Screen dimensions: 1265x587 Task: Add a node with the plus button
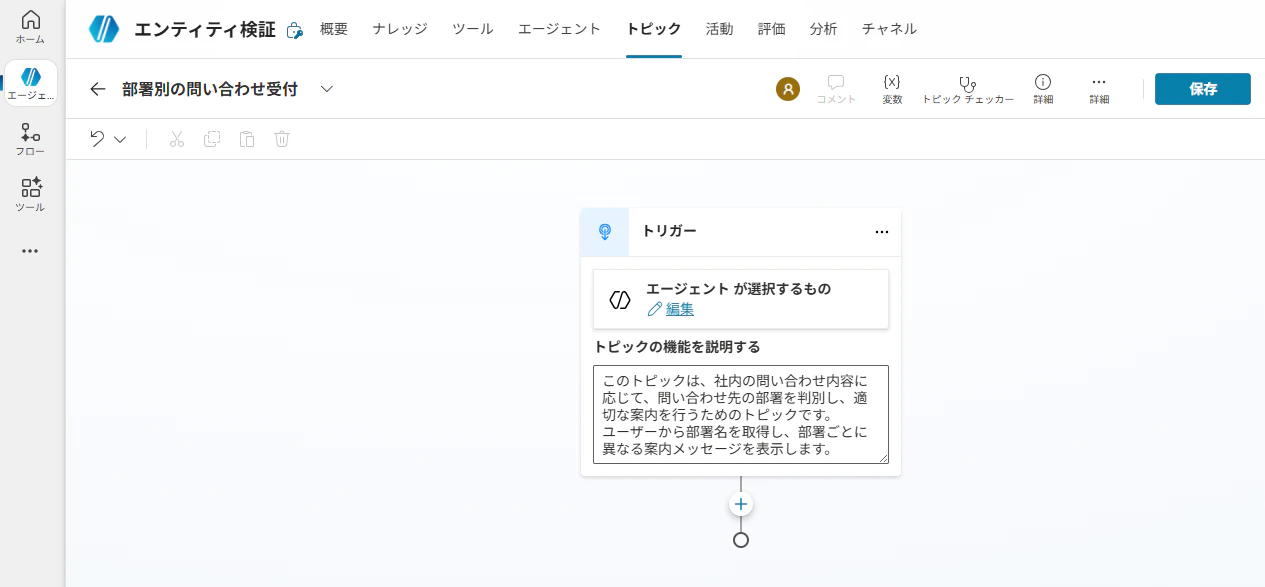coord(741,505)
